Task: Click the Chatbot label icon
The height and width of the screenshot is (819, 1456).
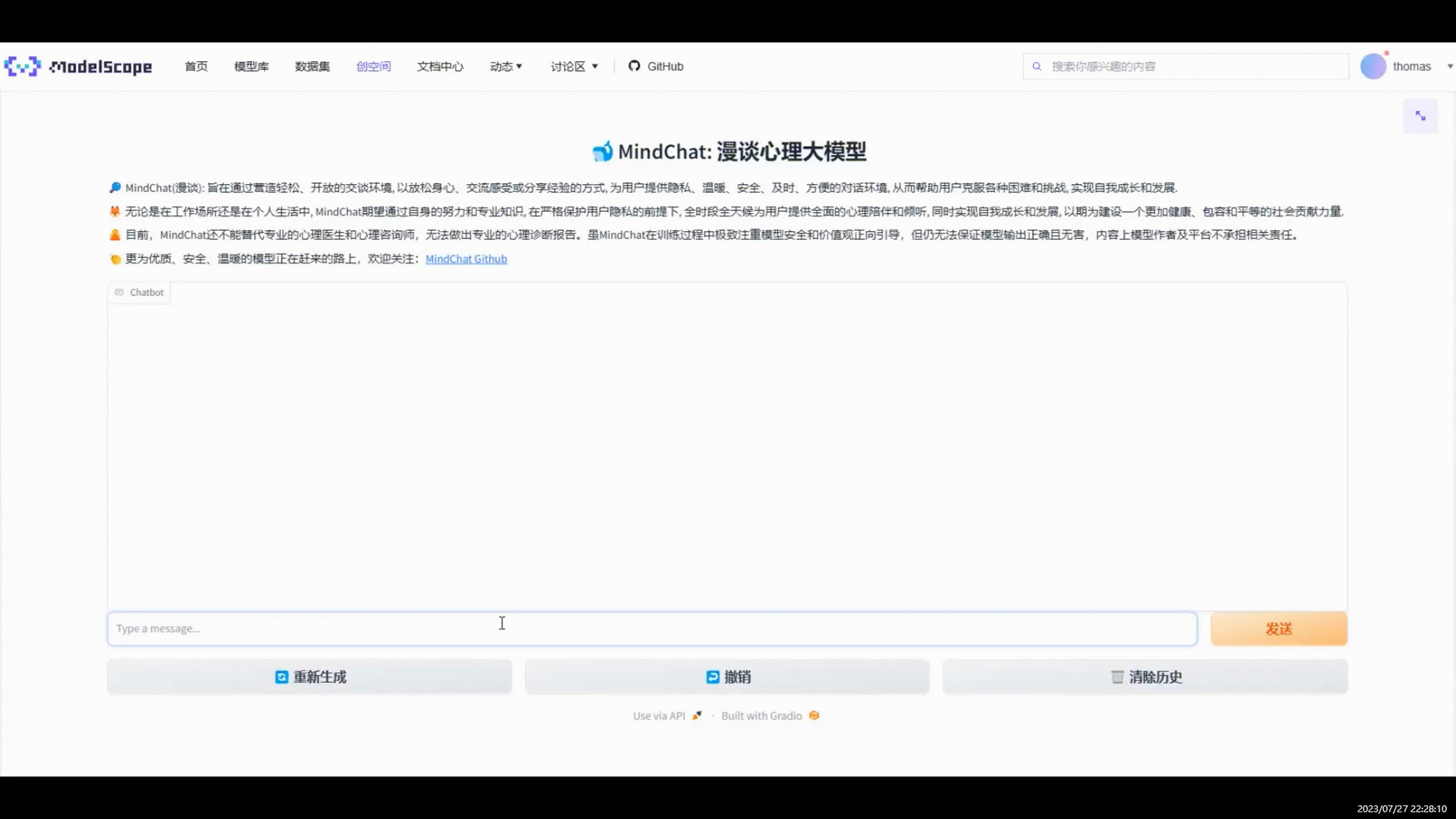Action: coord(119,292)
